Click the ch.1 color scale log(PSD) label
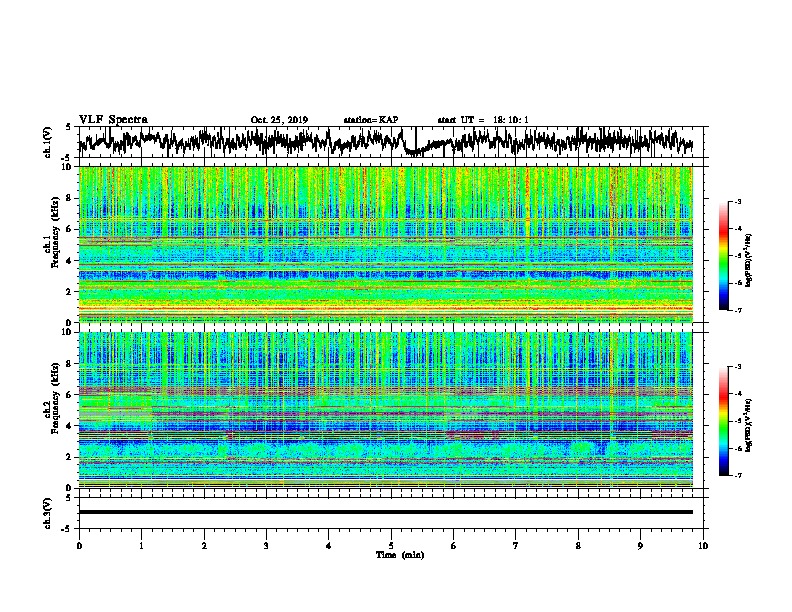This screenshot has height=612, width=792. (749, 260)
